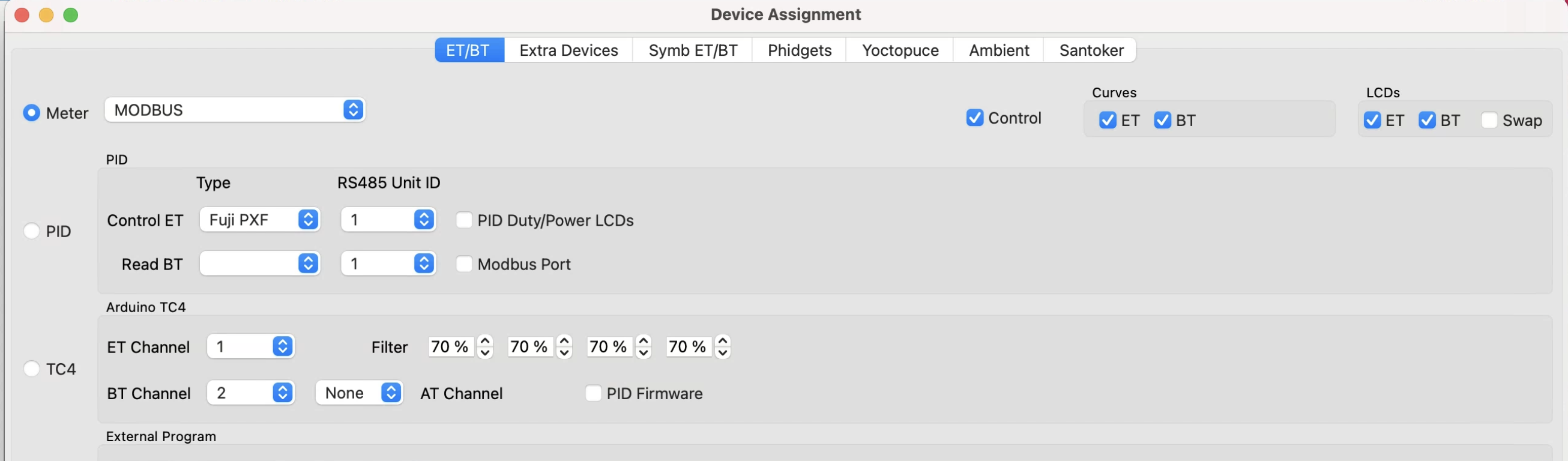
Task: Select the Meter radio button
Action: tap(32, 113)
